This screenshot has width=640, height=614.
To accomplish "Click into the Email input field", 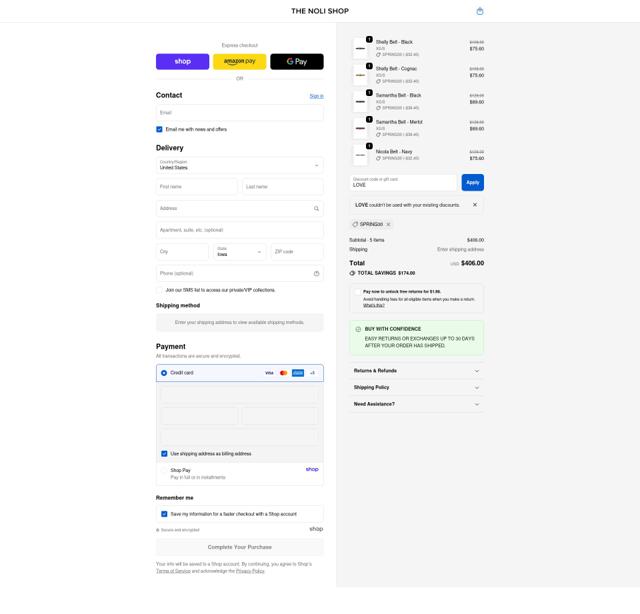I will click(x=239, y=113).
